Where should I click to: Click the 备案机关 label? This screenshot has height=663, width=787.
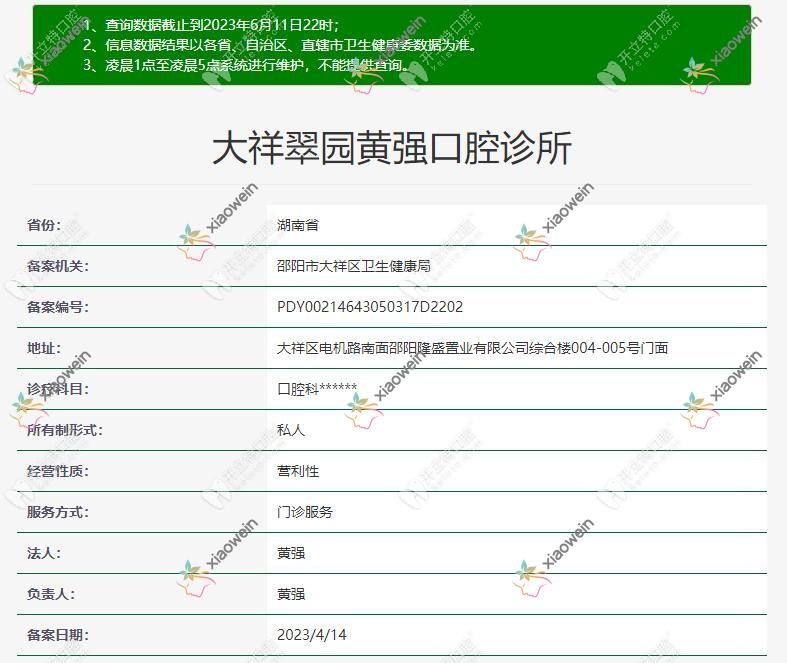point(58,266)
